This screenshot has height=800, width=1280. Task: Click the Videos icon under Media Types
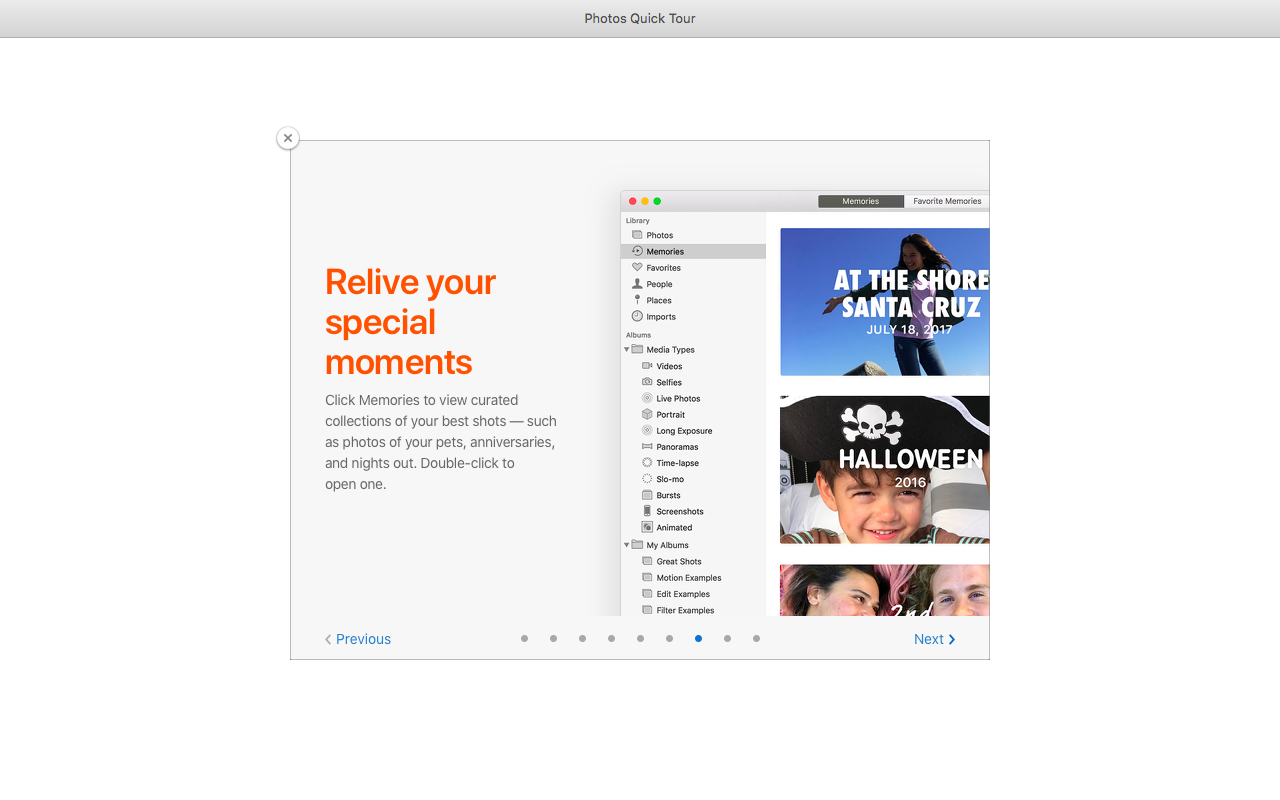point(647,366)
